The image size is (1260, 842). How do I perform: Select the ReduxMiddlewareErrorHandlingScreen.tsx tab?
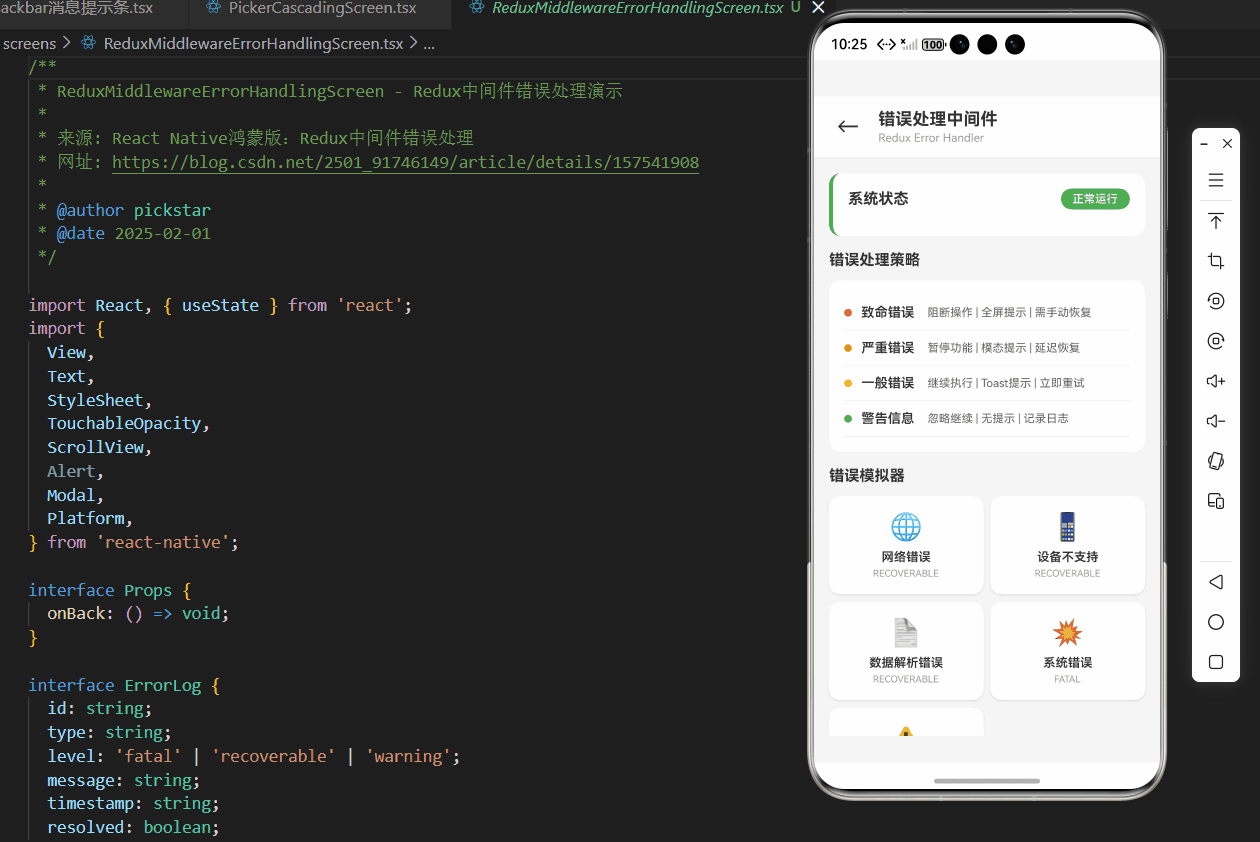[638, 8]
